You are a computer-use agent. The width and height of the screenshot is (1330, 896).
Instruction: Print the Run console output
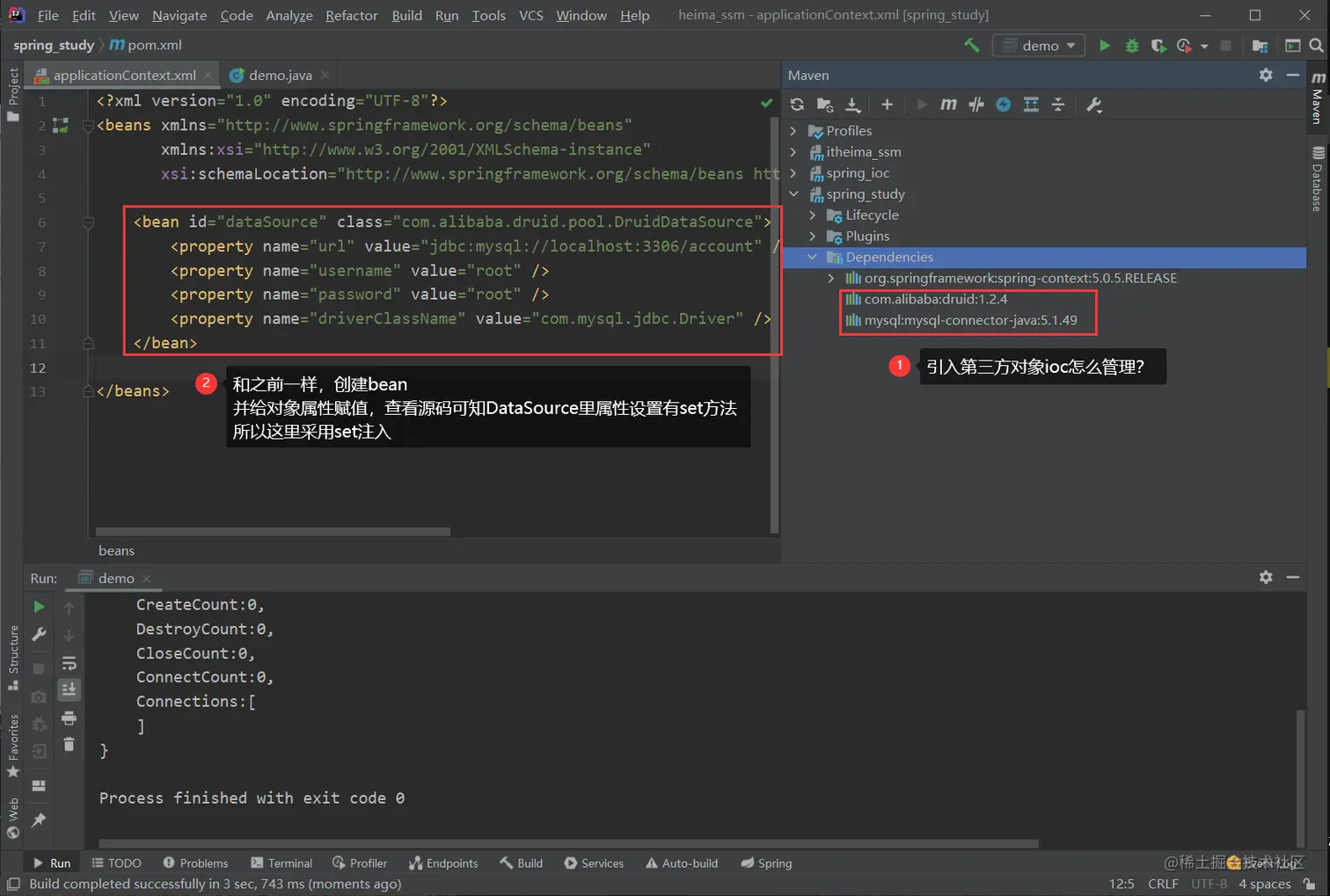pos(69,718)
